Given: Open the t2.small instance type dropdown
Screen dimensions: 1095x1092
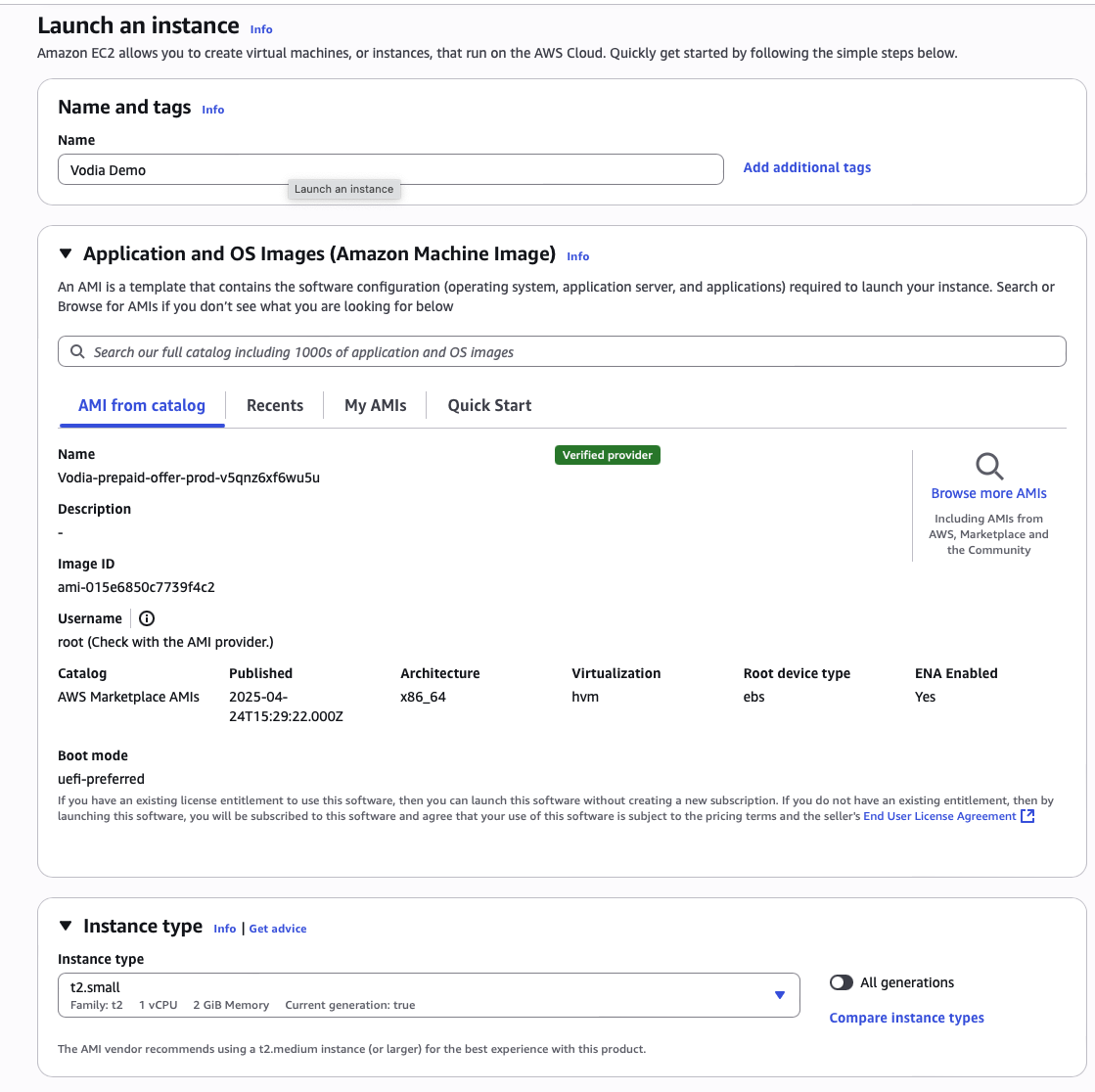Looking at the screenshot, I should click(429, 995).
